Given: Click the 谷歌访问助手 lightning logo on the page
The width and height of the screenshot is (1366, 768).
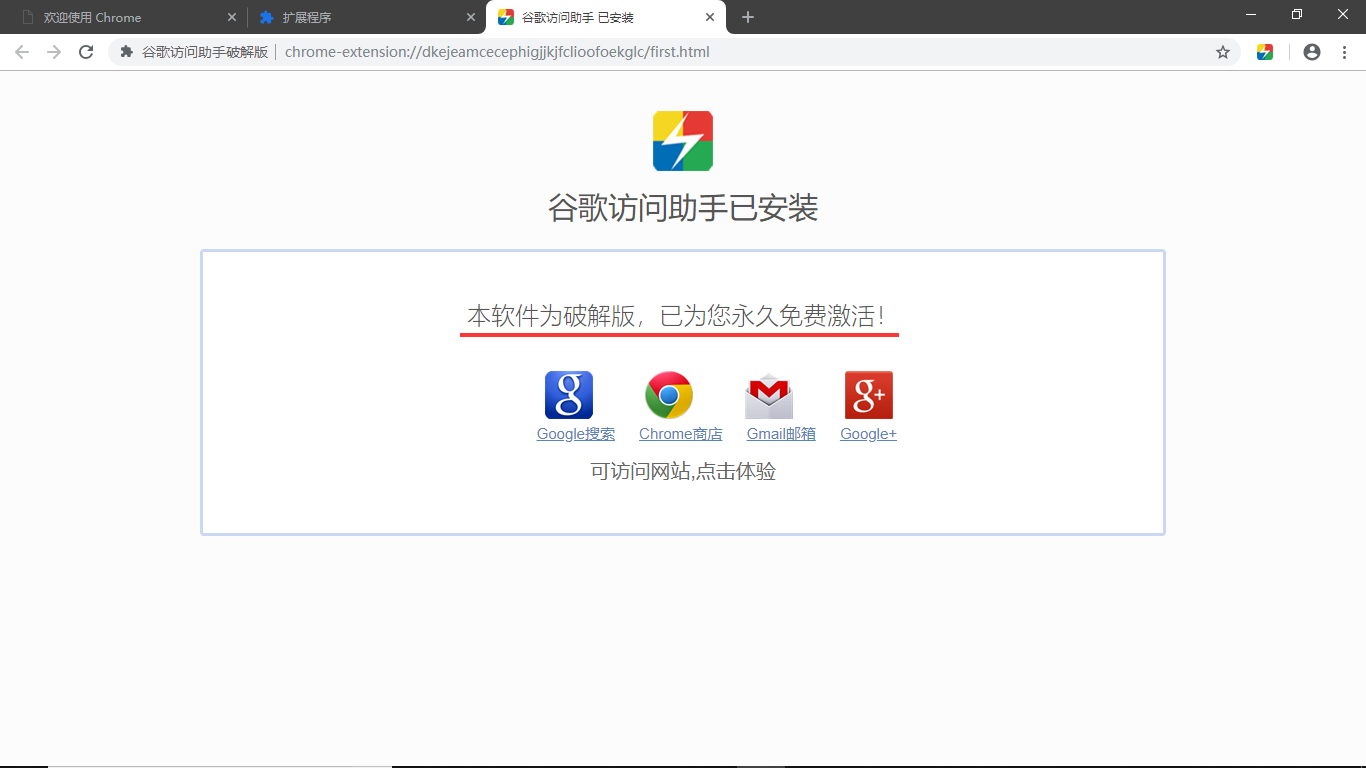Looking at the screenshot, I should 683,141.
